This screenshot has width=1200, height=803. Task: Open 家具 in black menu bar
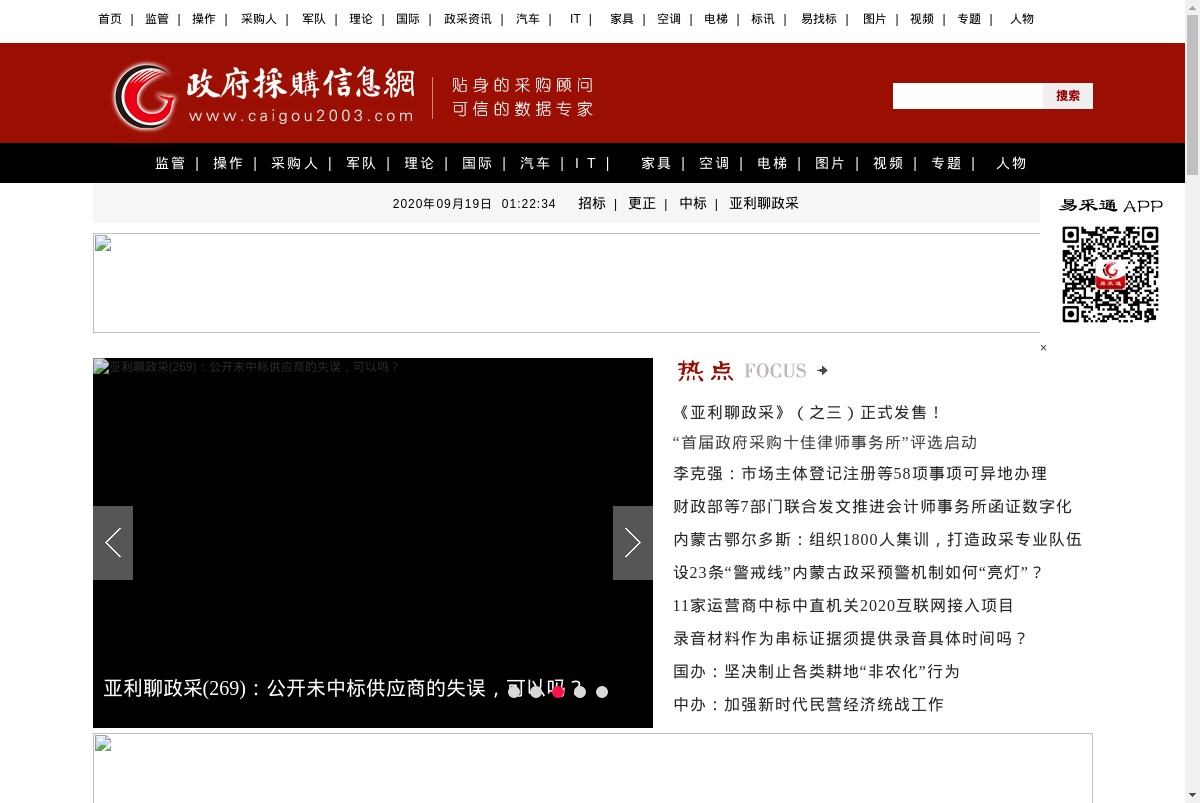coord(657,163)
